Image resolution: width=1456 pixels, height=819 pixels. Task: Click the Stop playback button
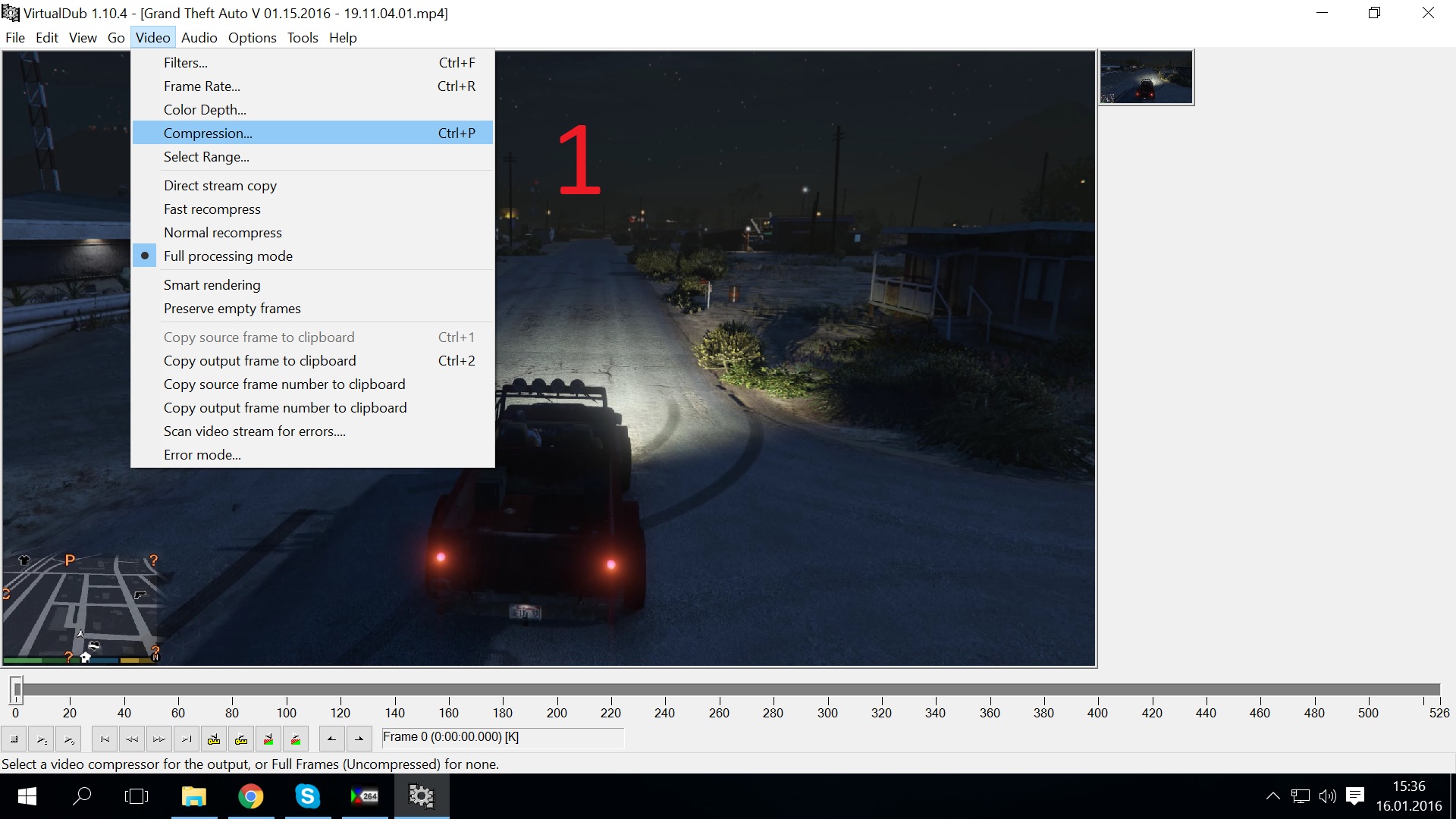[14, 739]
